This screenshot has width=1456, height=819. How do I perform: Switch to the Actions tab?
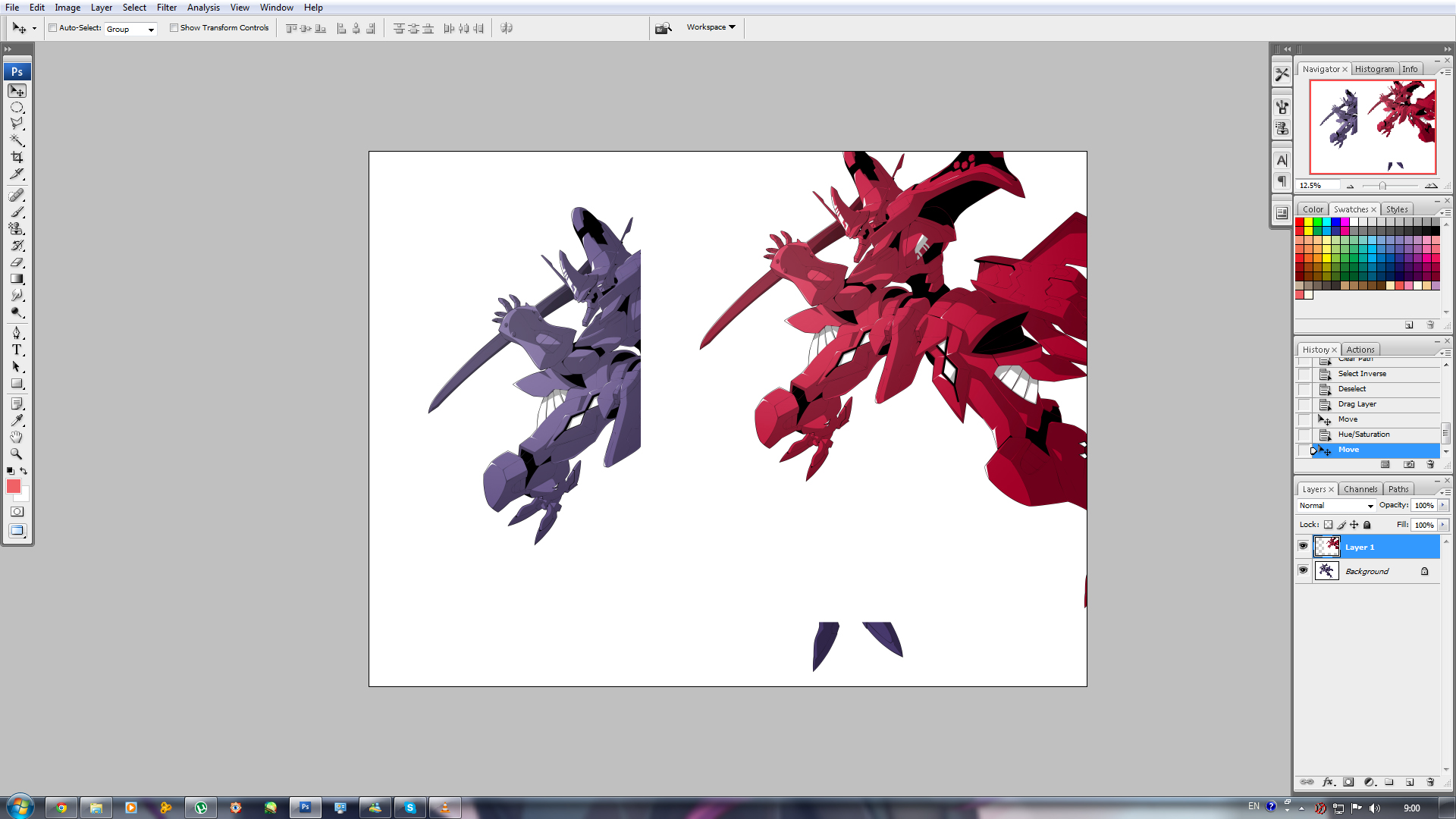point(1360,350)
